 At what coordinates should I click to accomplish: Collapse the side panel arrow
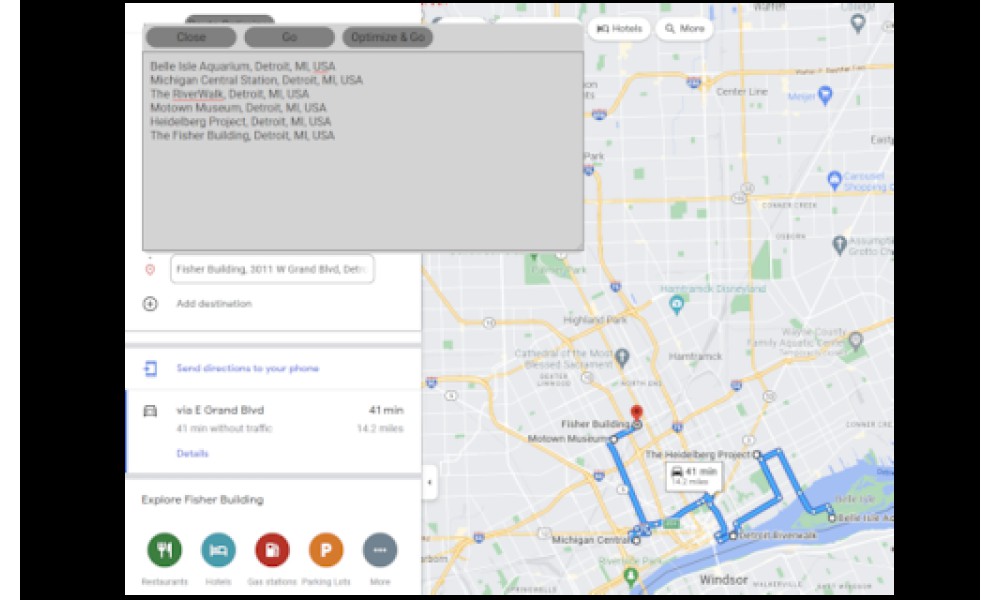[429, 482]
